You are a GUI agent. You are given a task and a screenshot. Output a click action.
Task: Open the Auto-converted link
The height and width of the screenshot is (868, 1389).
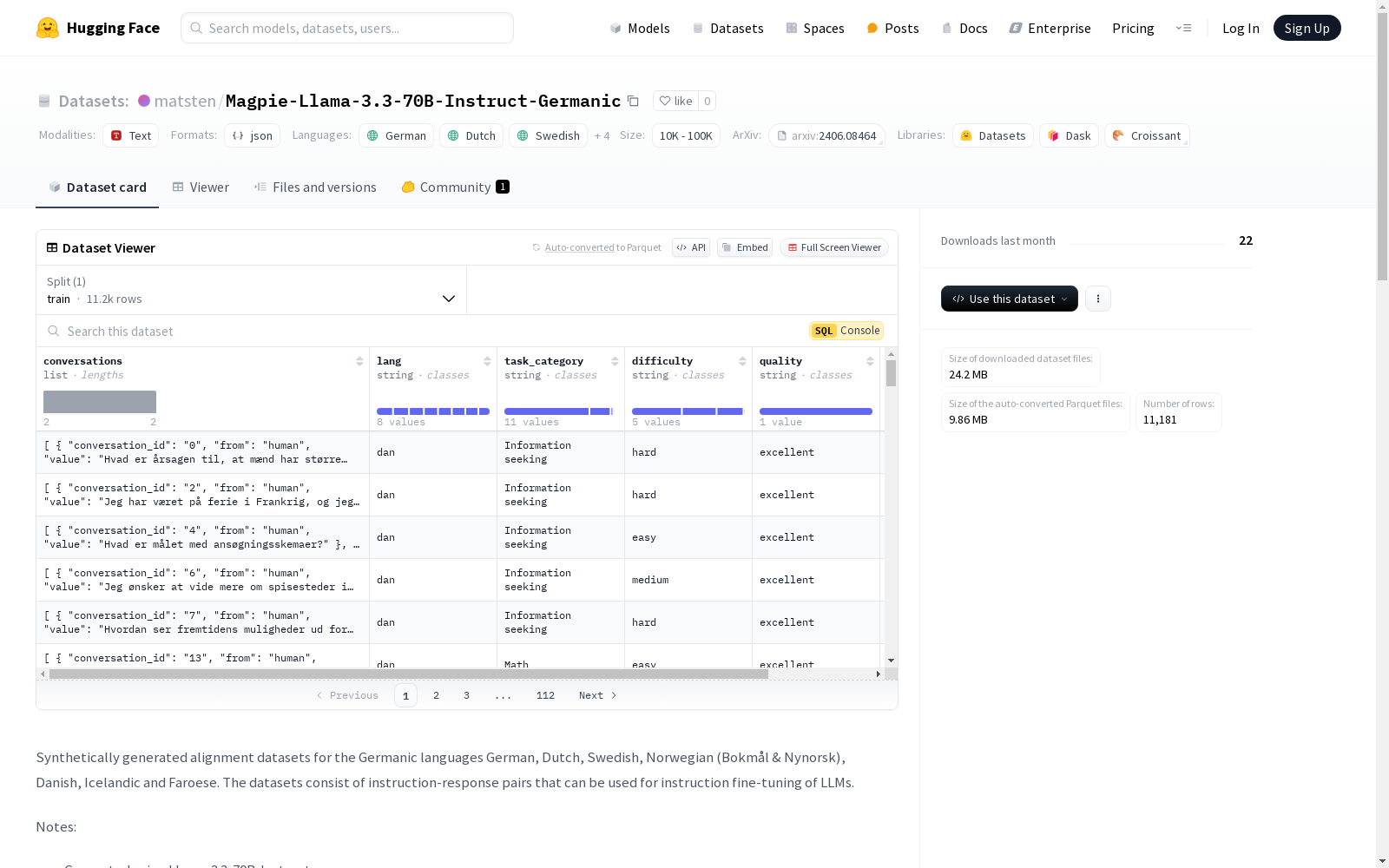579,247
